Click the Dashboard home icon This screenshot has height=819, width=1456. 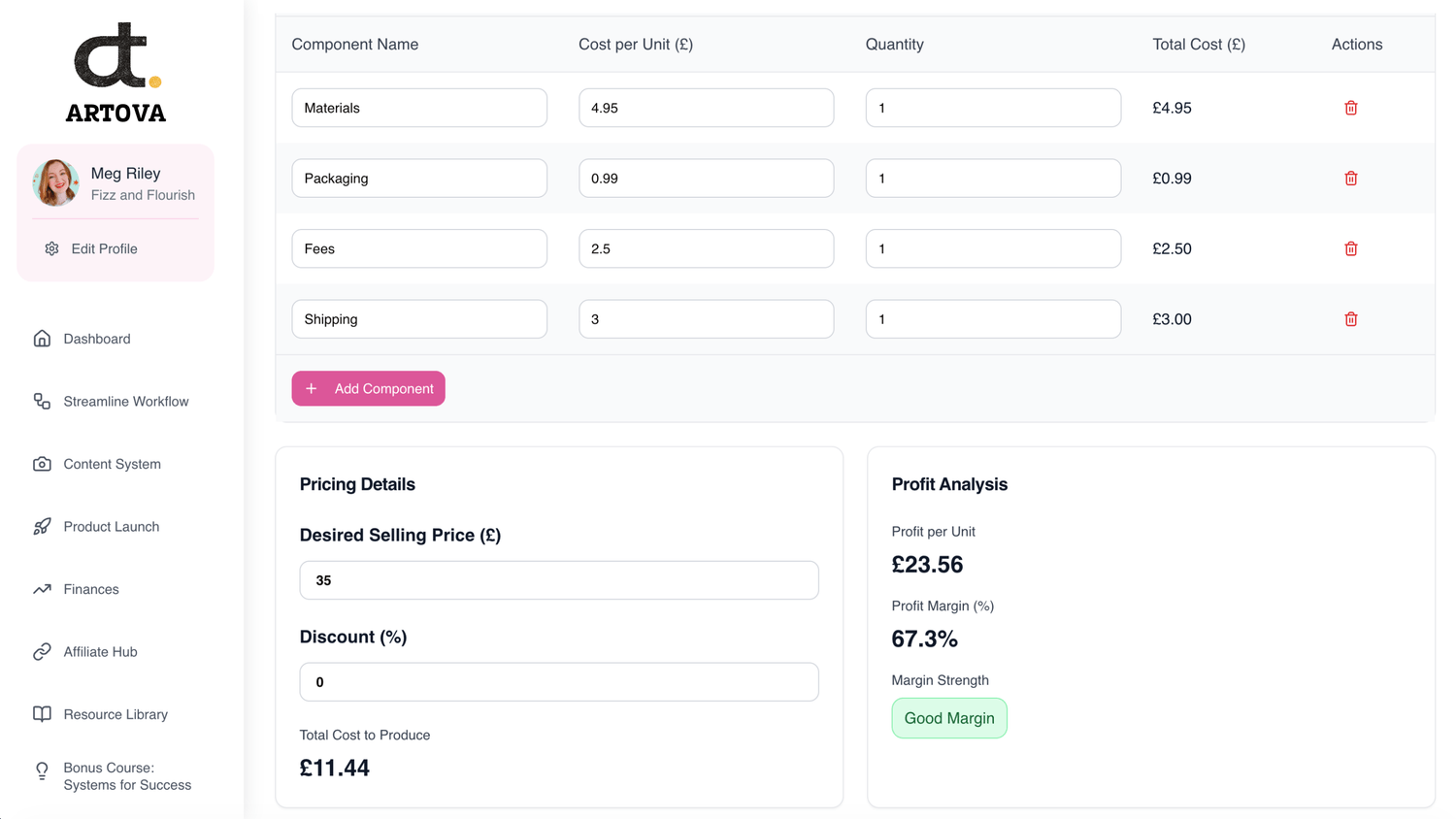[42, 339]
